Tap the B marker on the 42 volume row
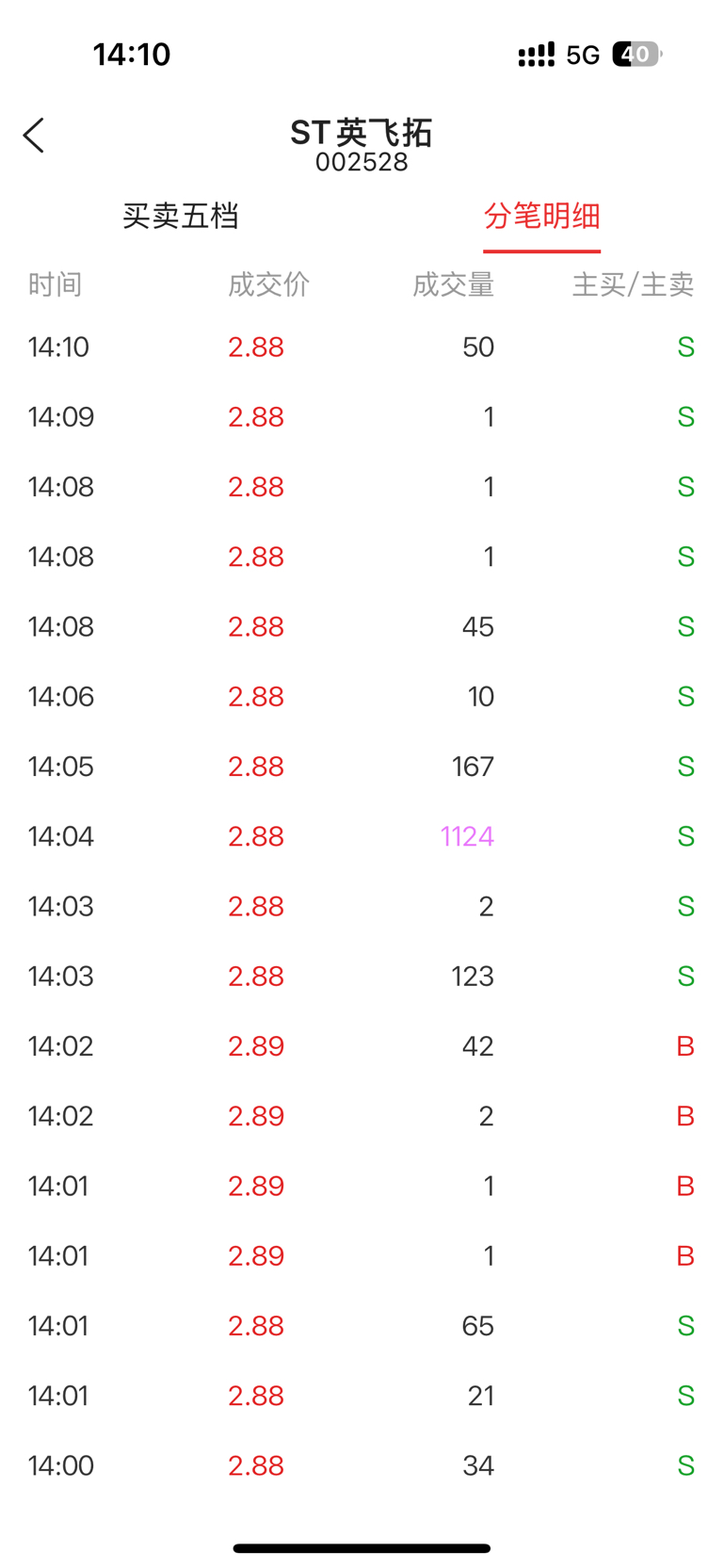 [685, 1045]
